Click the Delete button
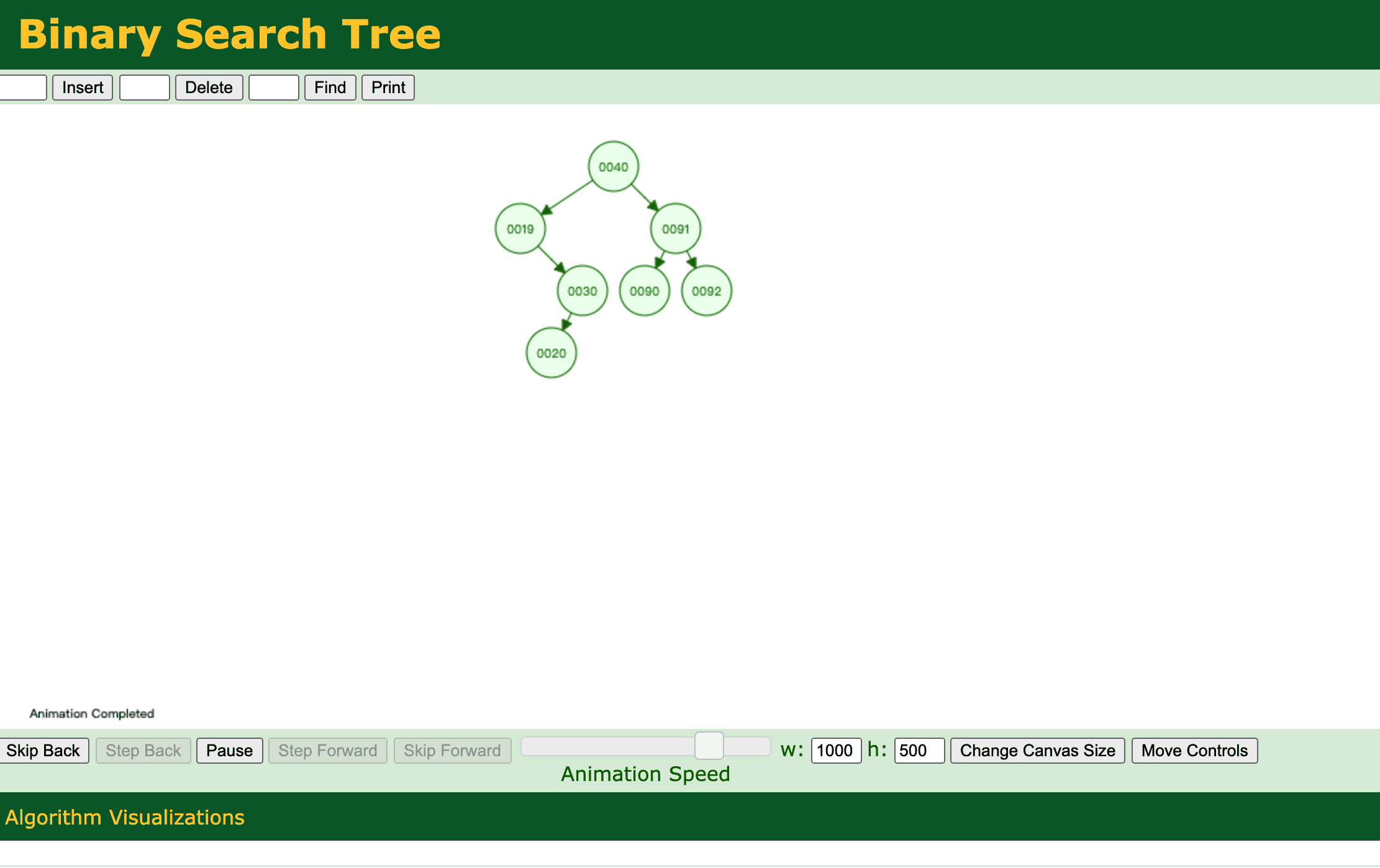 click(x=209, y=88)
